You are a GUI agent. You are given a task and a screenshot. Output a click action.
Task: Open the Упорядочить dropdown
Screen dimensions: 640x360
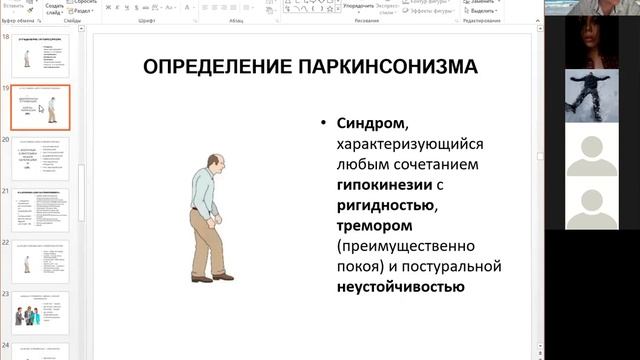[358, 7]
